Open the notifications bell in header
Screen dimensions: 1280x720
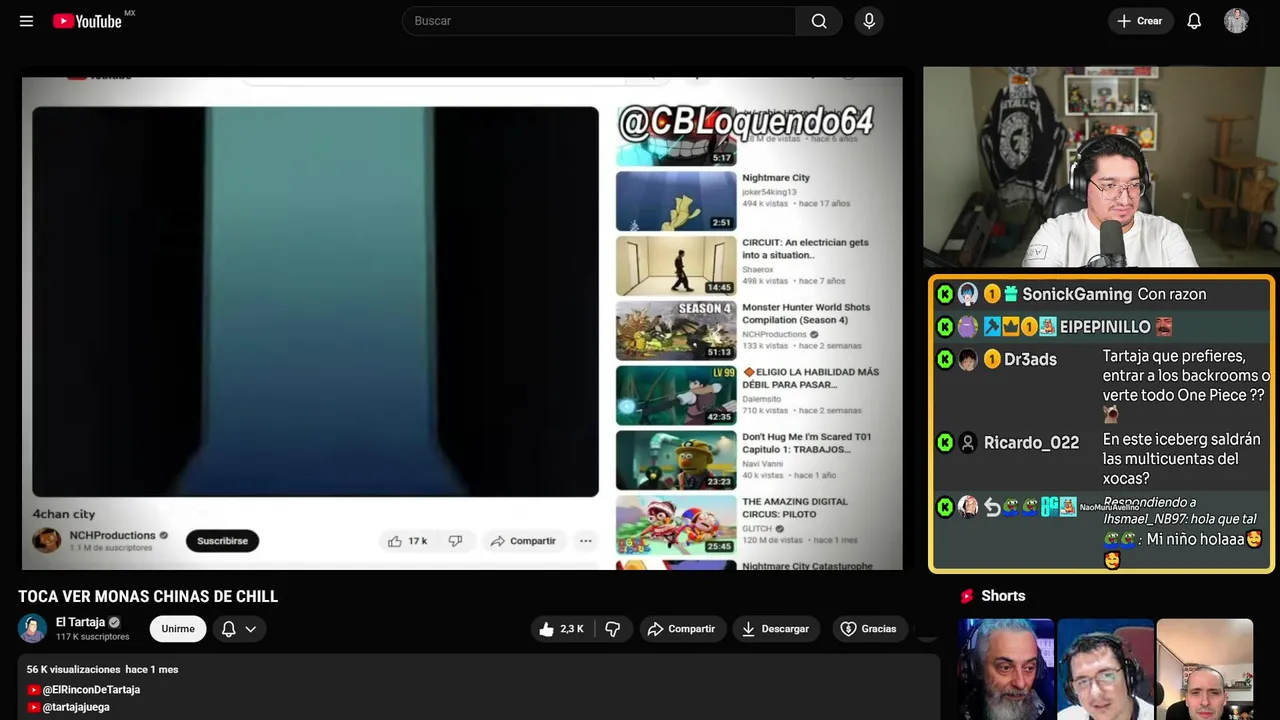click(1194, 21)
